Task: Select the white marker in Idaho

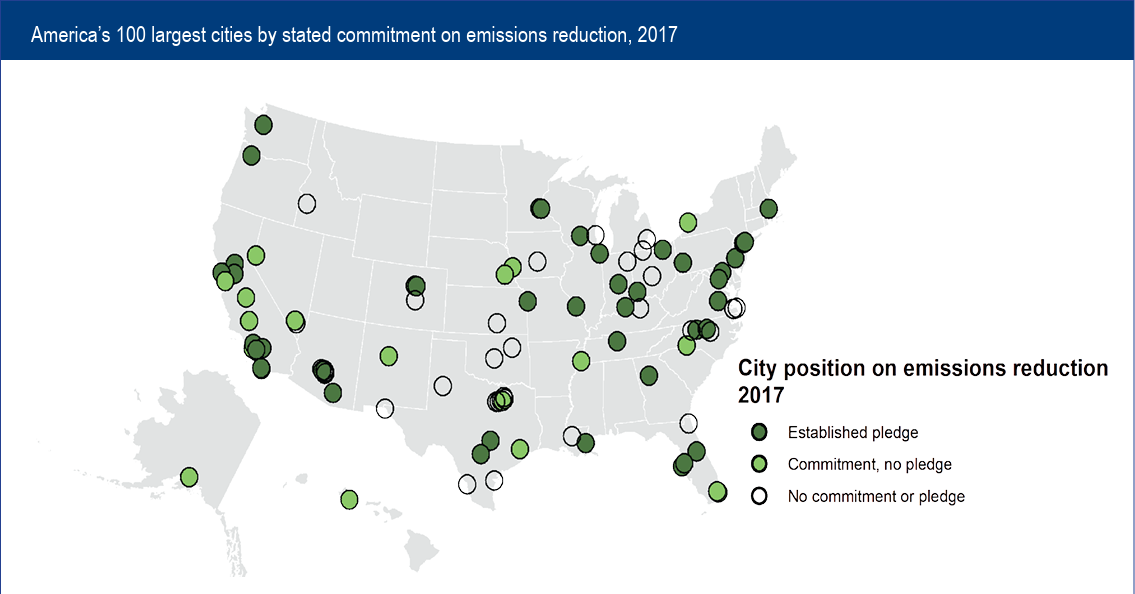Action: tap(307, 203)
